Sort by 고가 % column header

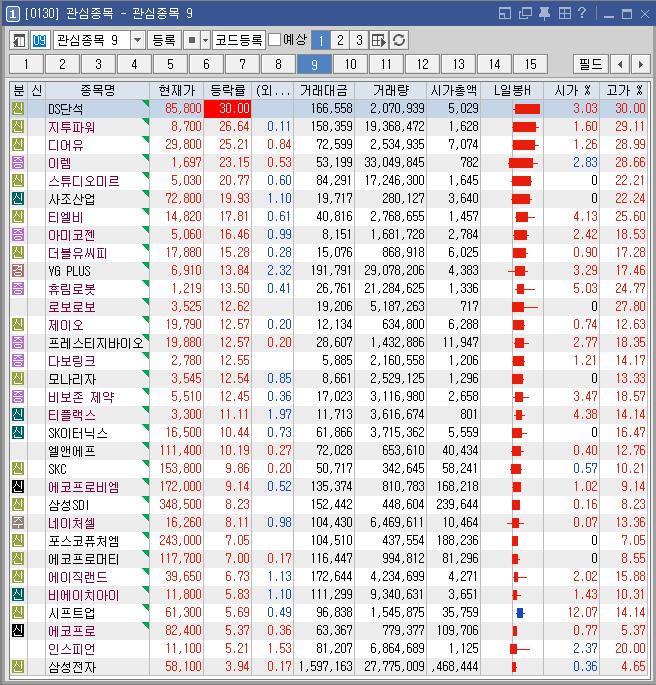[625, 90]
